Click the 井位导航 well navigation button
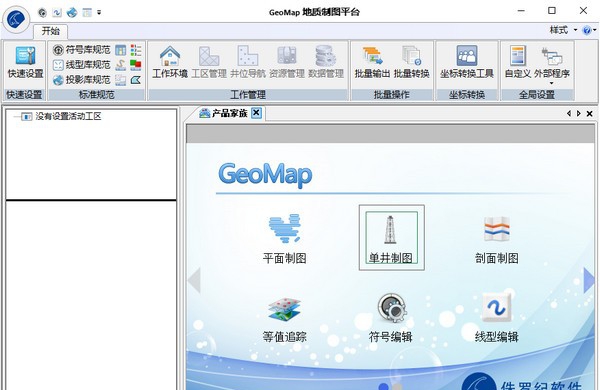600x390 pixels. (x=248, y=62)
